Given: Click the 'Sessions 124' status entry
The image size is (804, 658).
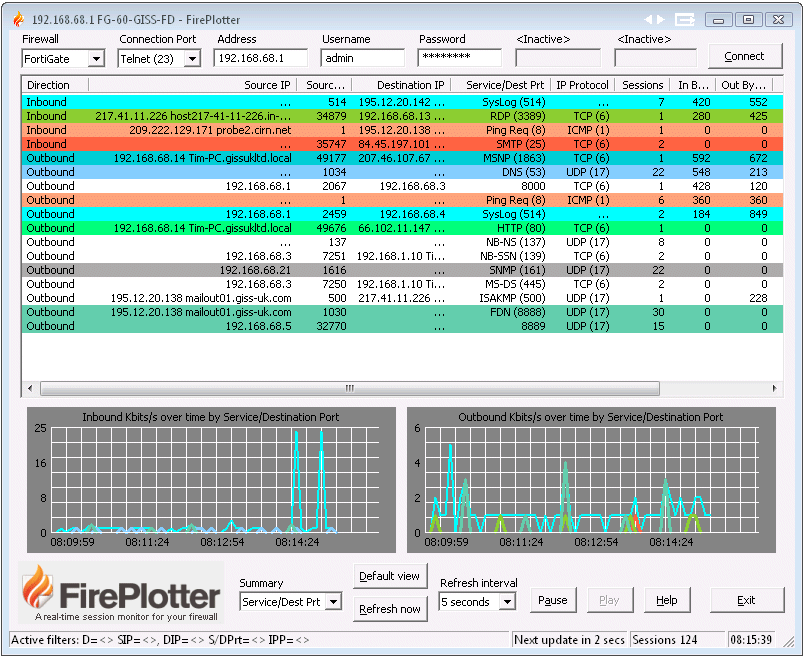Looking at the screenshot, I should (665, 640).
